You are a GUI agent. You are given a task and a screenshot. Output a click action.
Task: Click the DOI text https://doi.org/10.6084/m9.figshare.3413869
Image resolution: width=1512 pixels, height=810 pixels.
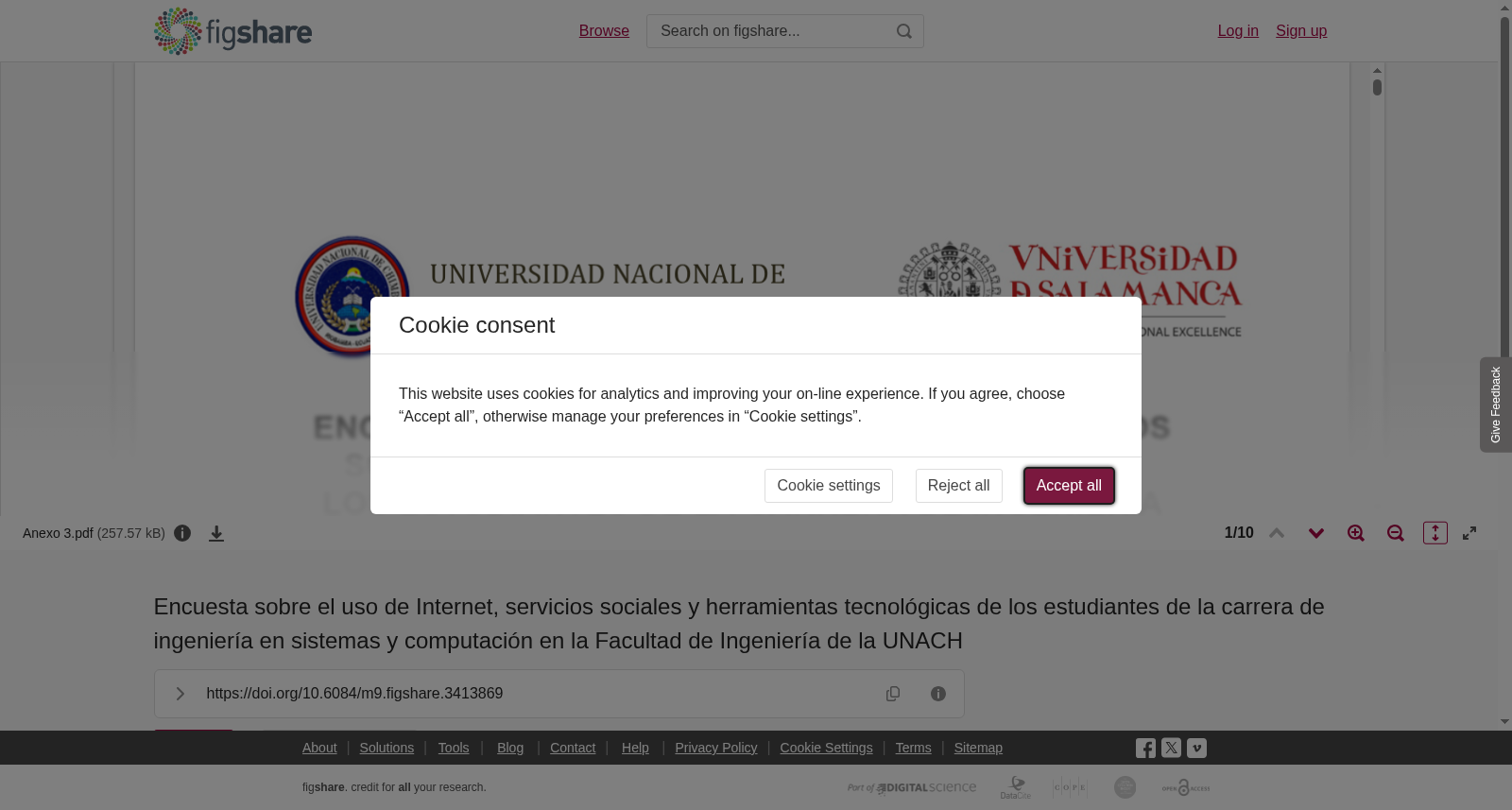tap(354, 694)
